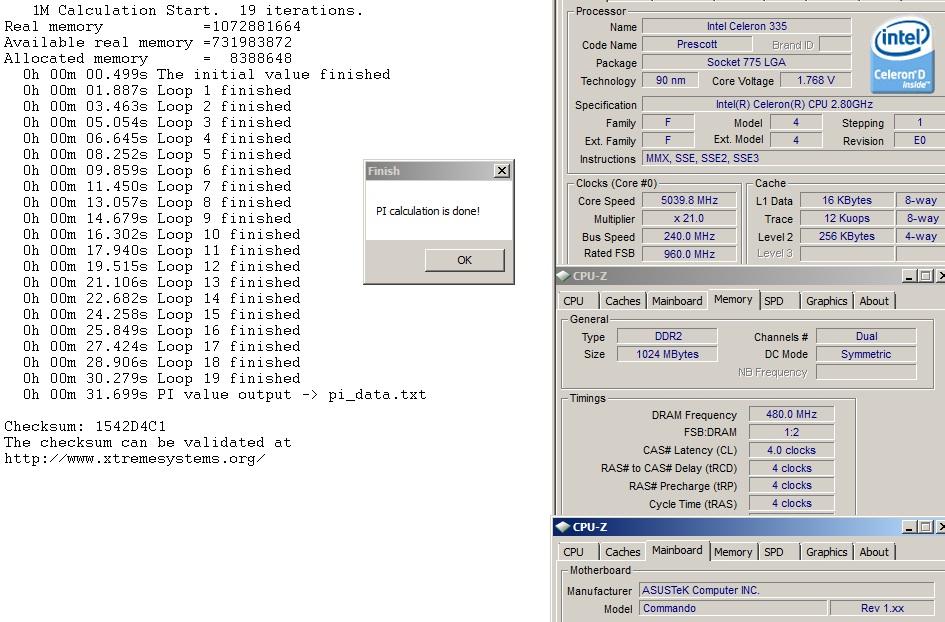Open Caches tab in CPU-Z Memory window

(x=623, y=301)
